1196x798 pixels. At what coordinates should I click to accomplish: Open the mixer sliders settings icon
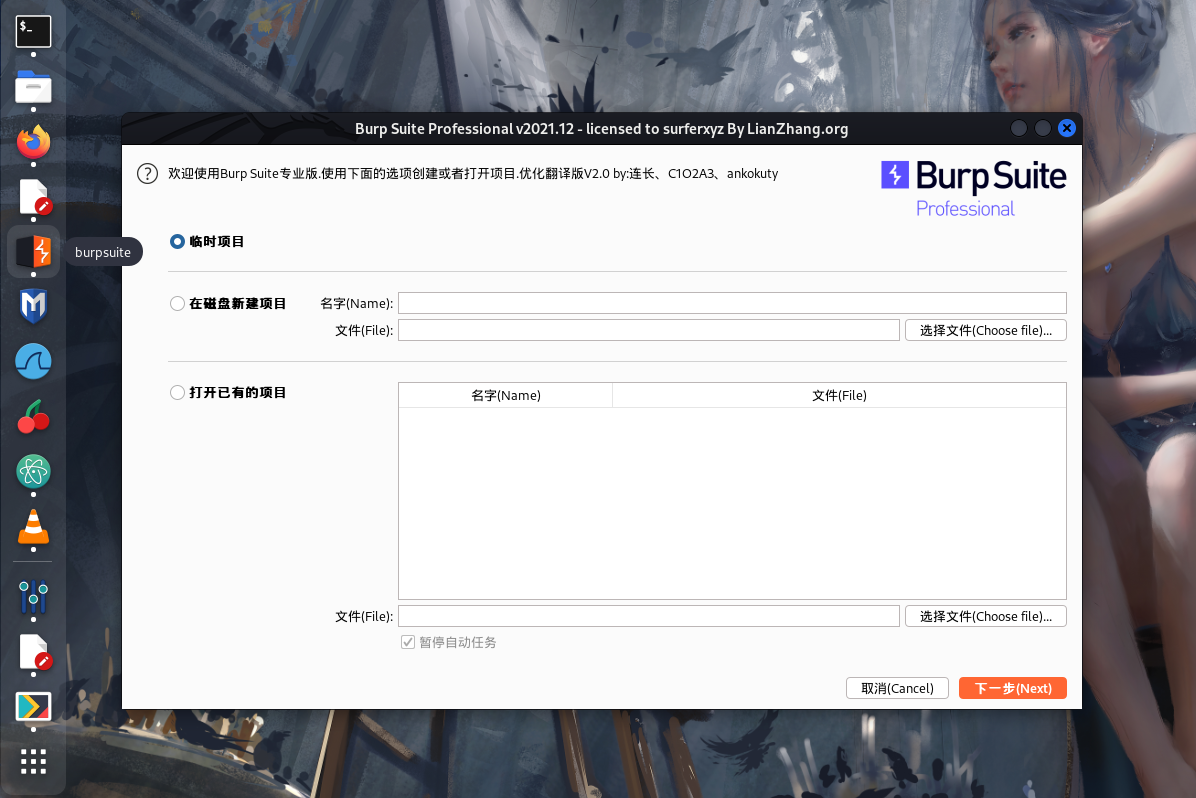[x=34, y=597]
